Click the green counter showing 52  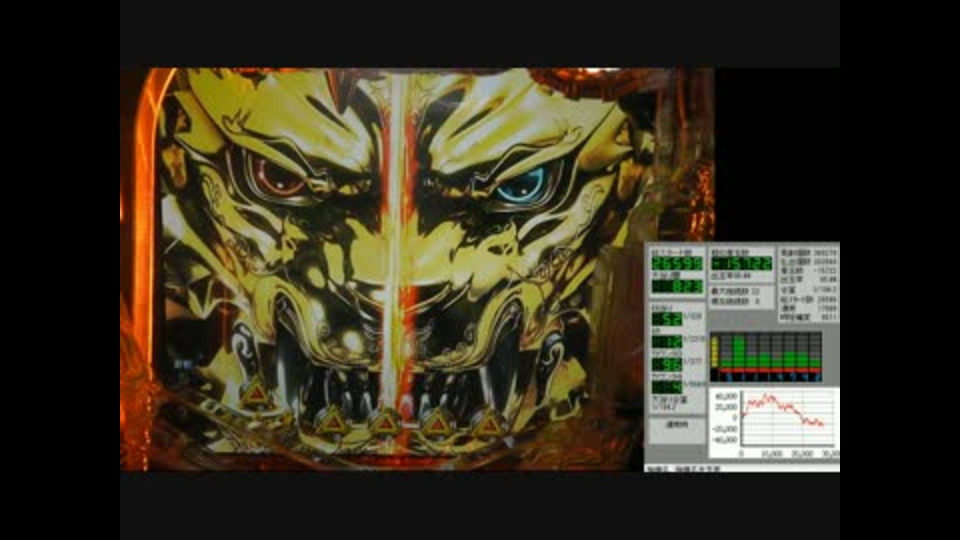pyautogui.click(x=667, y=319)
